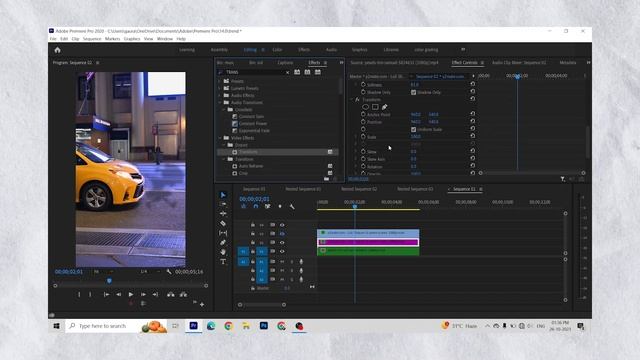Image resolution: width=640 pixels, height=360 pixels.
Task: Step forward one frame in Program monitor
Action: point(143,294)
